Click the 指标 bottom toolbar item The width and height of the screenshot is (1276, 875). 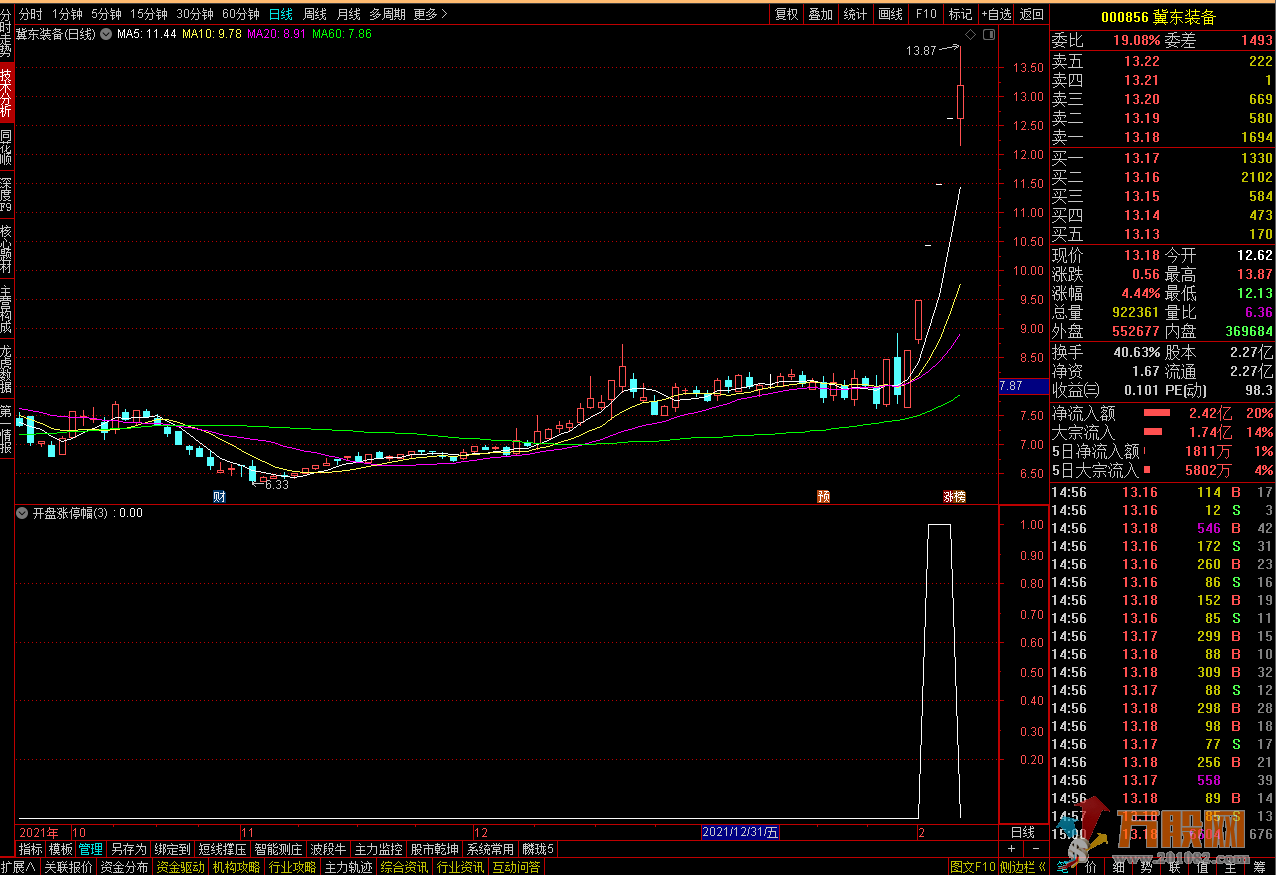[31, 849]
